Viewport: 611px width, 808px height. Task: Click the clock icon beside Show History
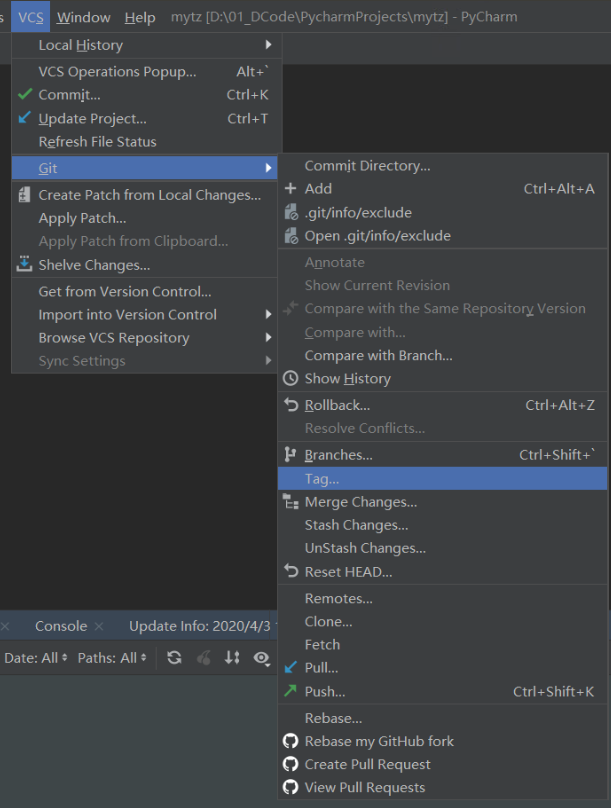click(291, 378)
